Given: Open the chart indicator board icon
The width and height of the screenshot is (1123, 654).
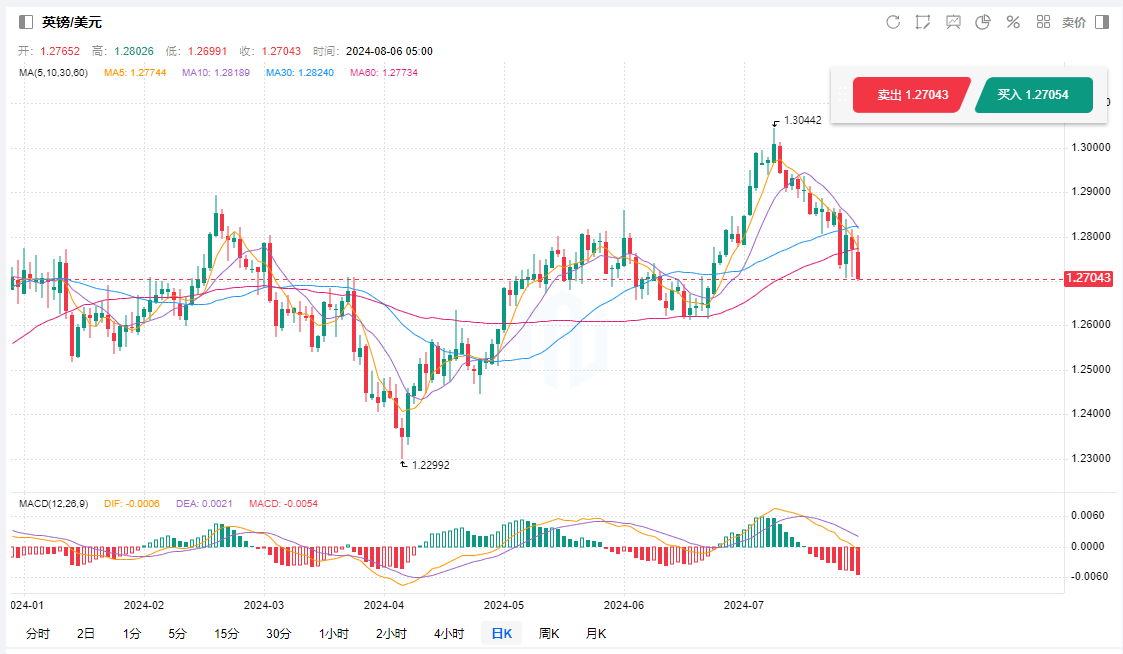Looking at the screenshot, I should click(x=953, y=22).
